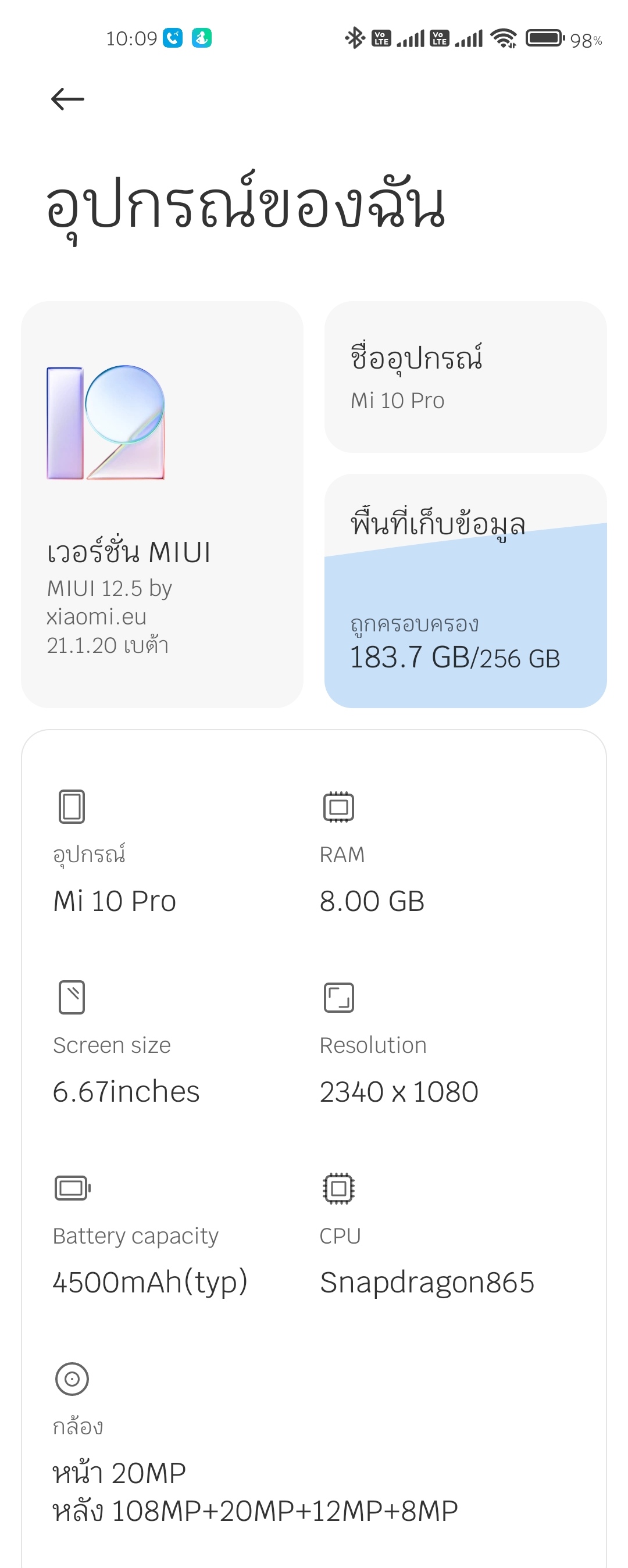Tap the CPU processor icon
Image resolution: width=628 pixels, height=1568 pixels.
pos(338,1188)
